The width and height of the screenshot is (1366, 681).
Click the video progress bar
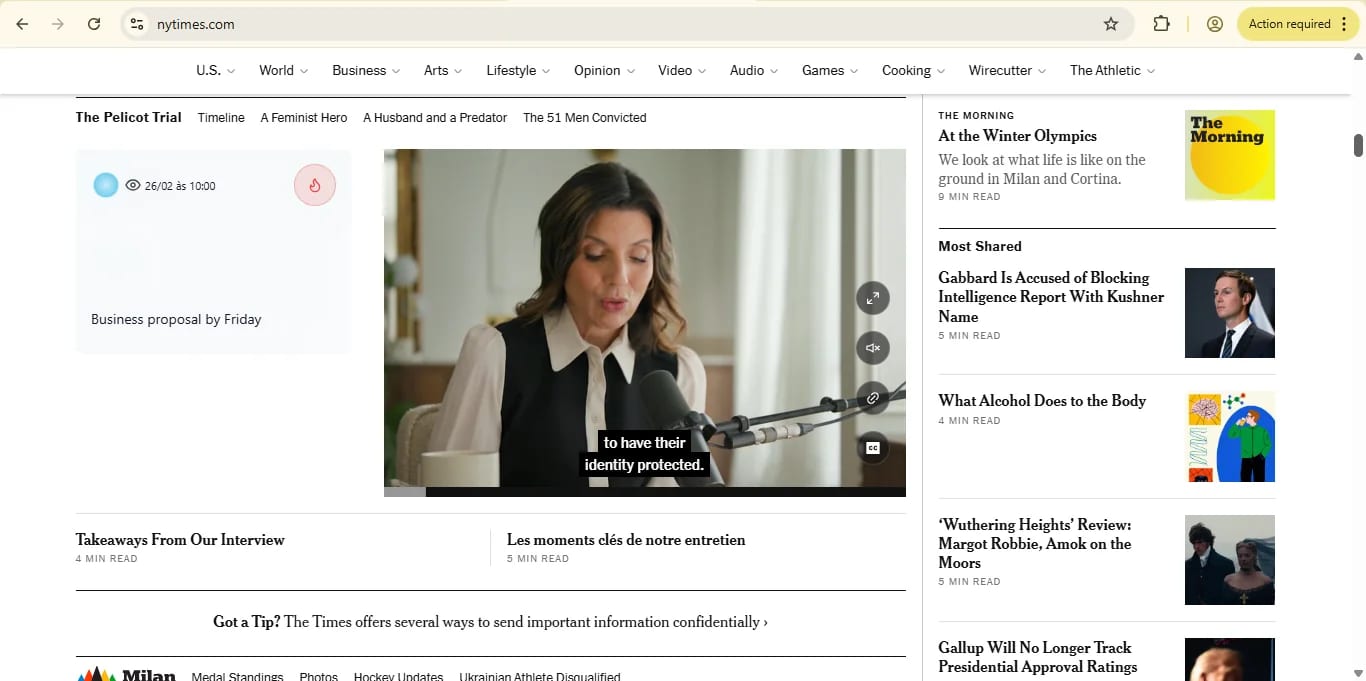pyautogui.click(x=644, y=491)
